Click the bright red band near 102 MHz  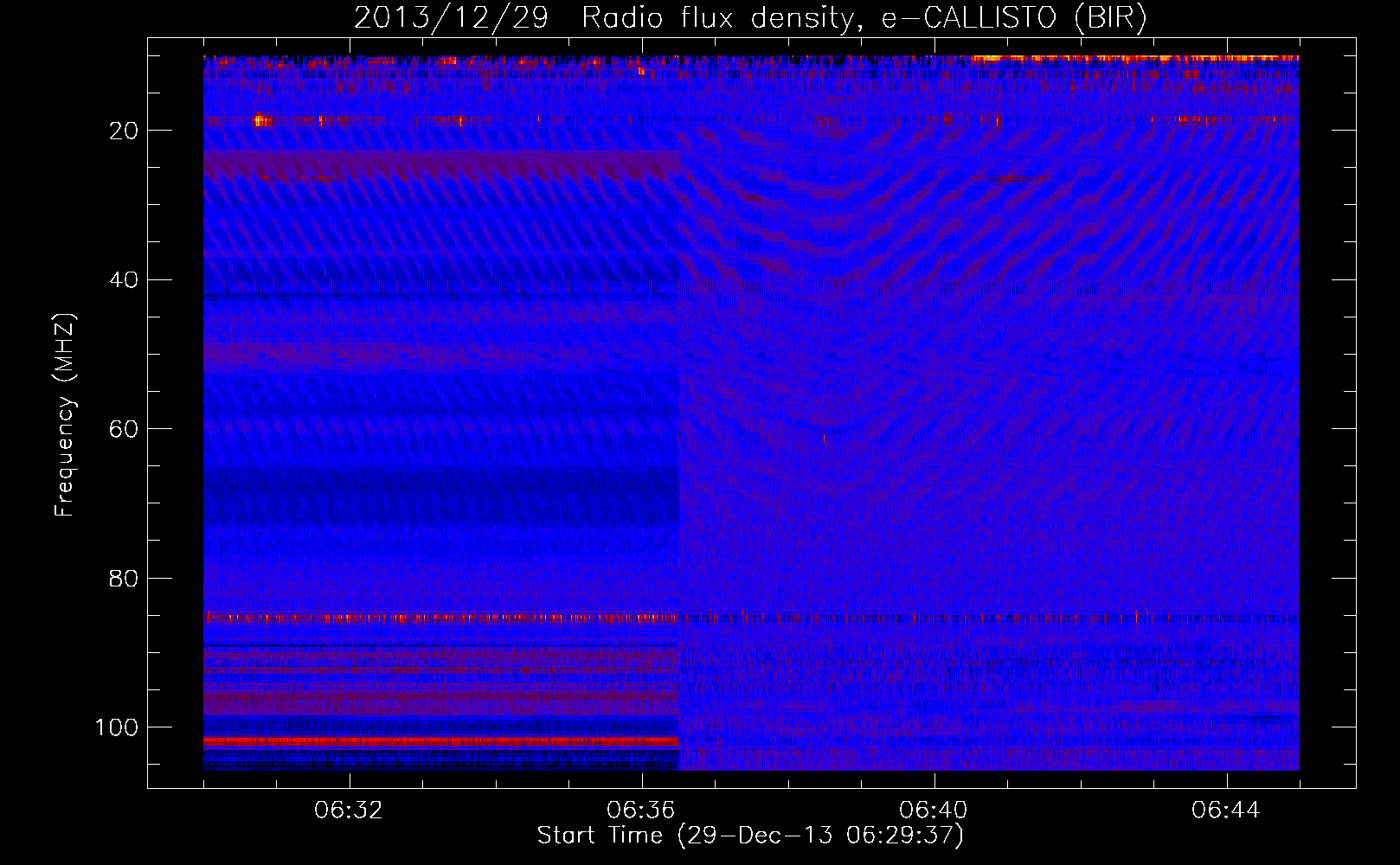[441, 741]
